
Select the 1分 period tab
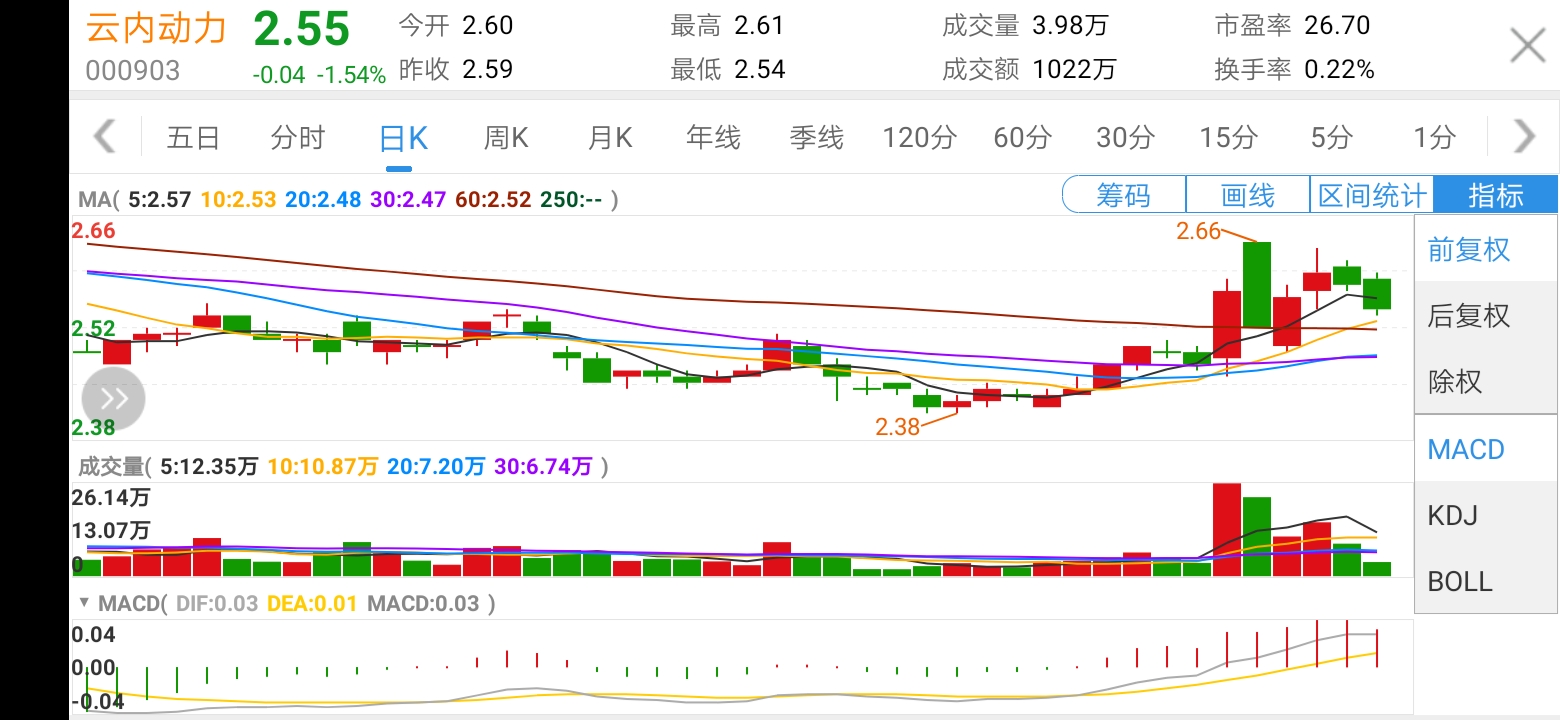click(x=1434, y=138)
